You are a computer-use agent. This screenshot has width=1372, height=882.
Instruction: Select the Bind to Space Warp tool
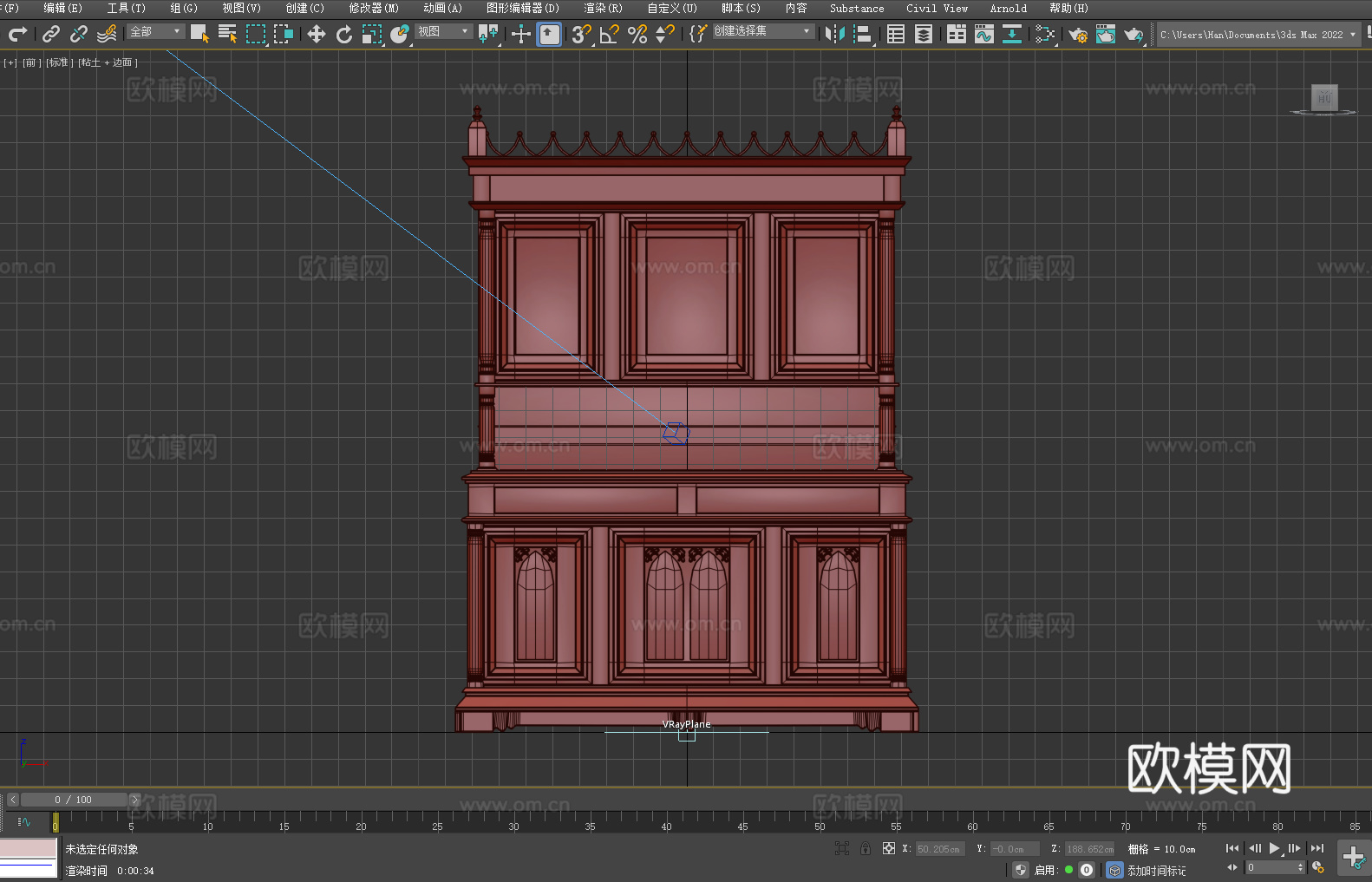click(107, 34)
